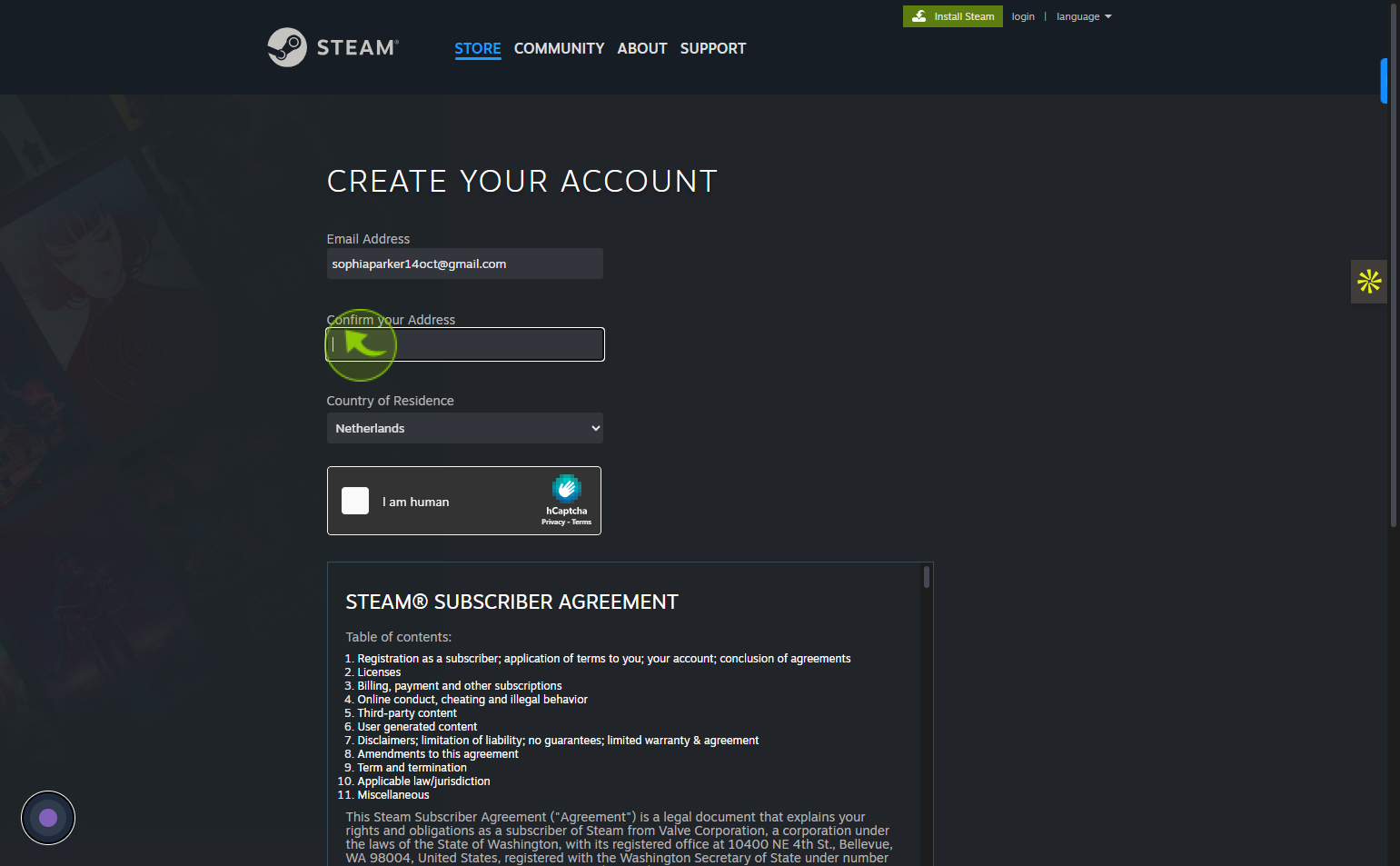Click the STEAM SUBSCRIBER AGREEMENT heading
Viewport: 1400px width, 866px height.
pyautogui.click(x=511, y=602)
